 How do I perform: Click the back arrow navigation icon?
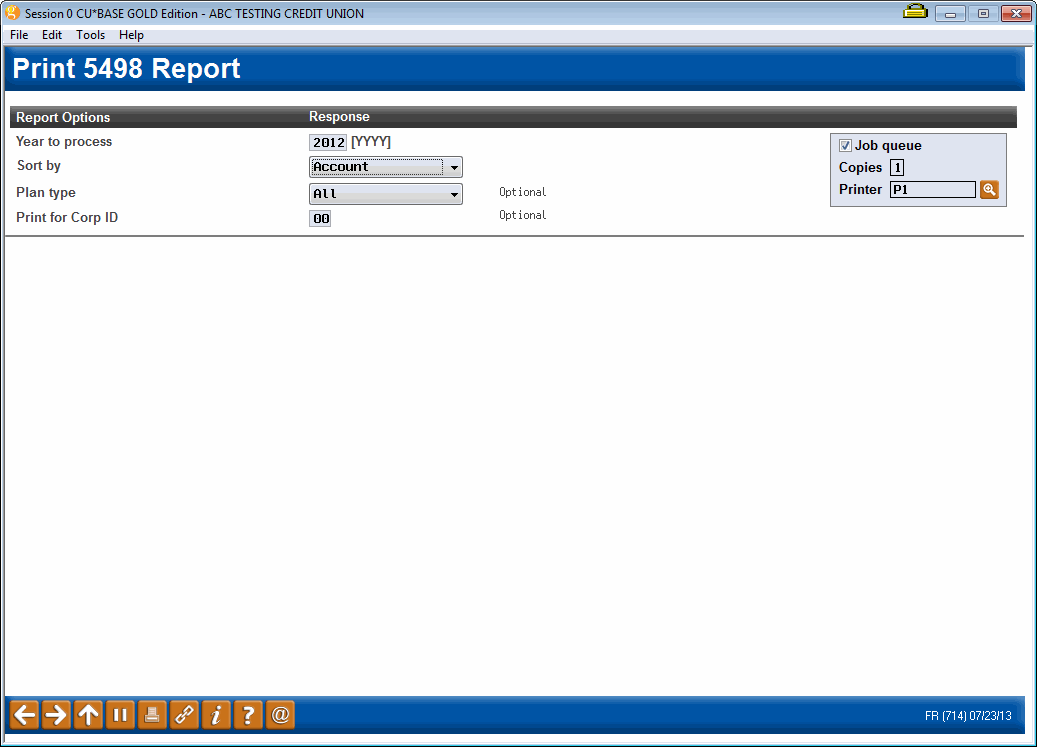click(24, 714)
